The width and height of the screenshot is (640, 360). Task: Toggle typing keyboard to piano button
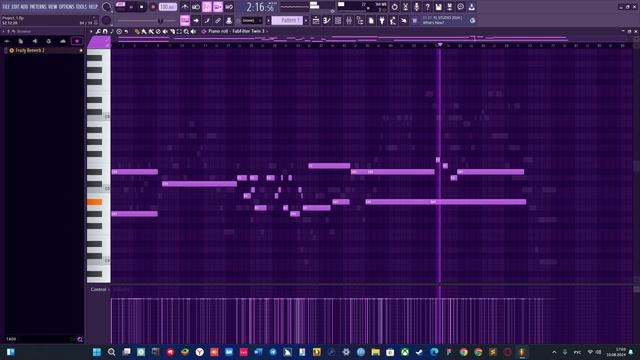(x=185, y=20)
